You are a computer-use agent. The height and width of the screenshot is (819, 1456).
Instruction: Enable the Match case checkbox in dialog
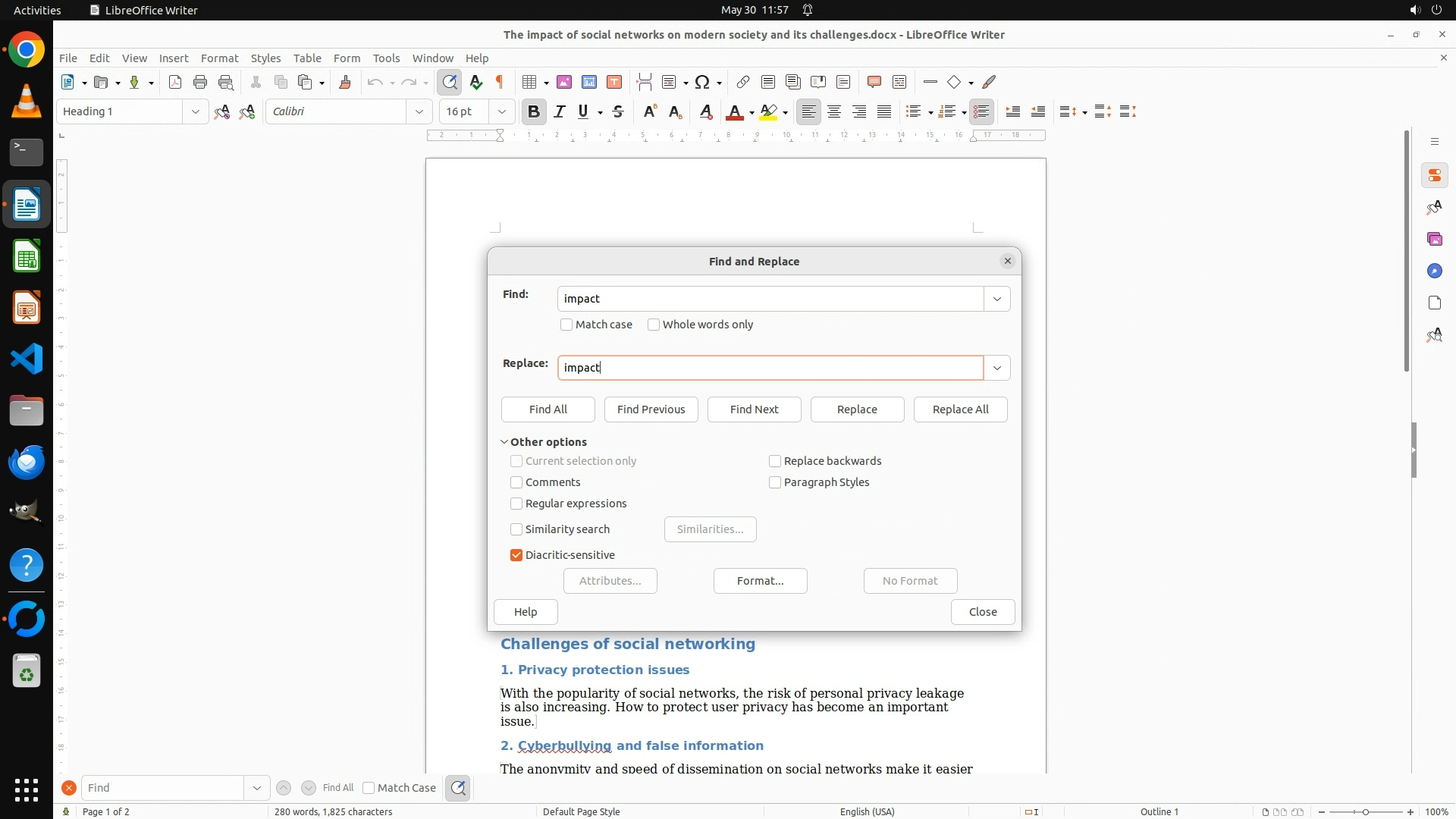(x=566, y=325)
